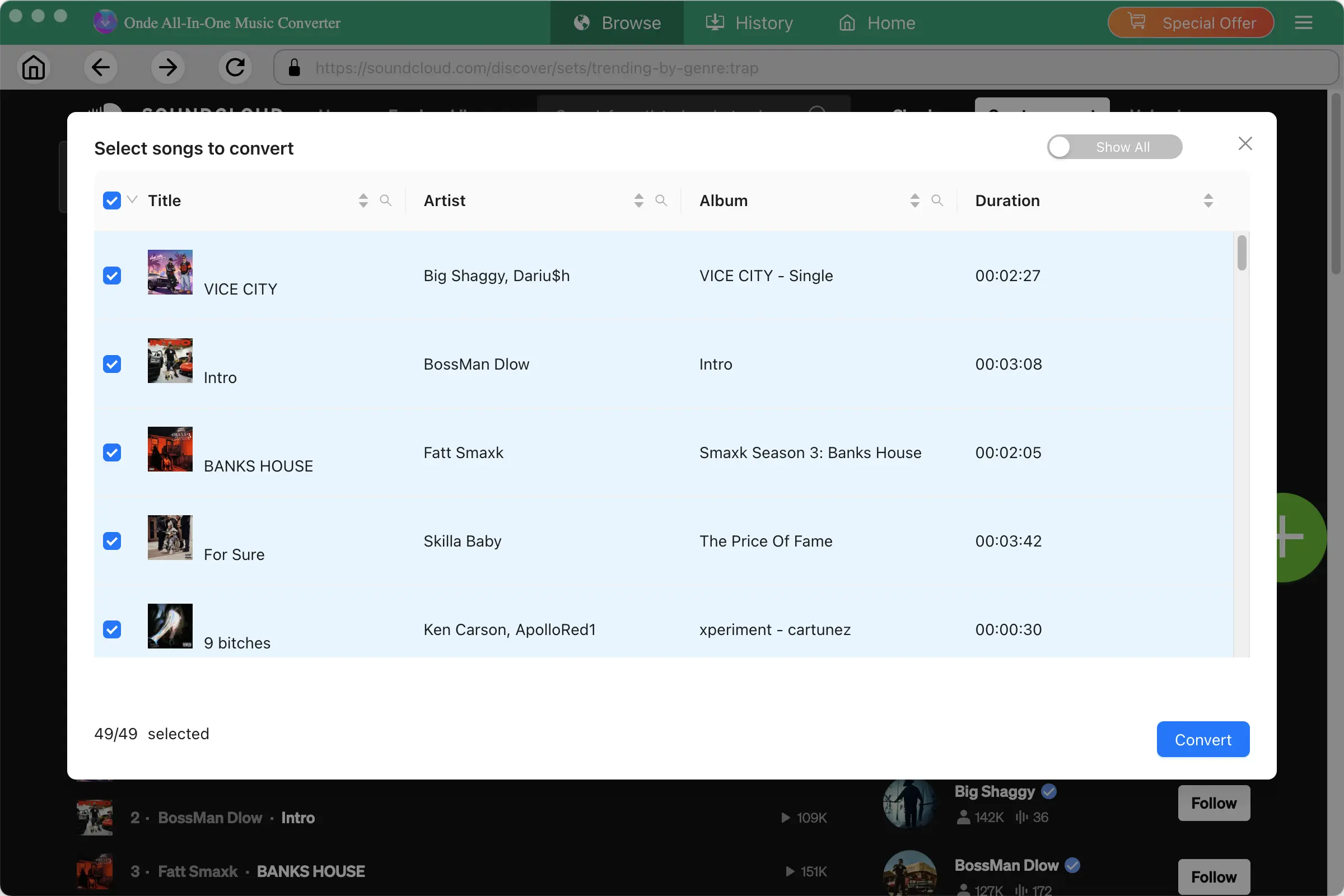Viewport: 1344px width, 896px height.
Task: Search artists with magnifier icon
Action: point(661,200)
